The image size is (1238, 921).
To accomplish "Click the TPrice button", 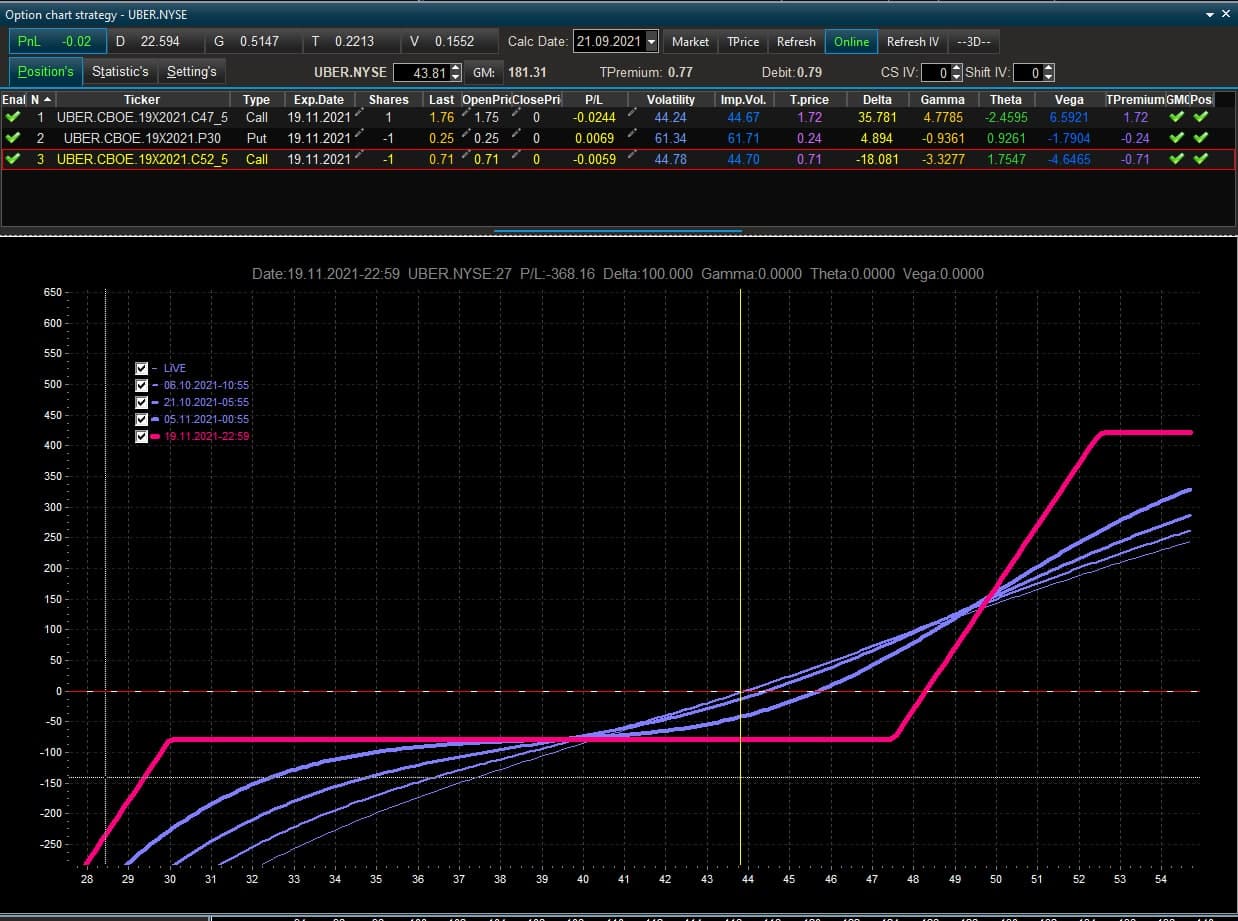I will coord(743,42).
